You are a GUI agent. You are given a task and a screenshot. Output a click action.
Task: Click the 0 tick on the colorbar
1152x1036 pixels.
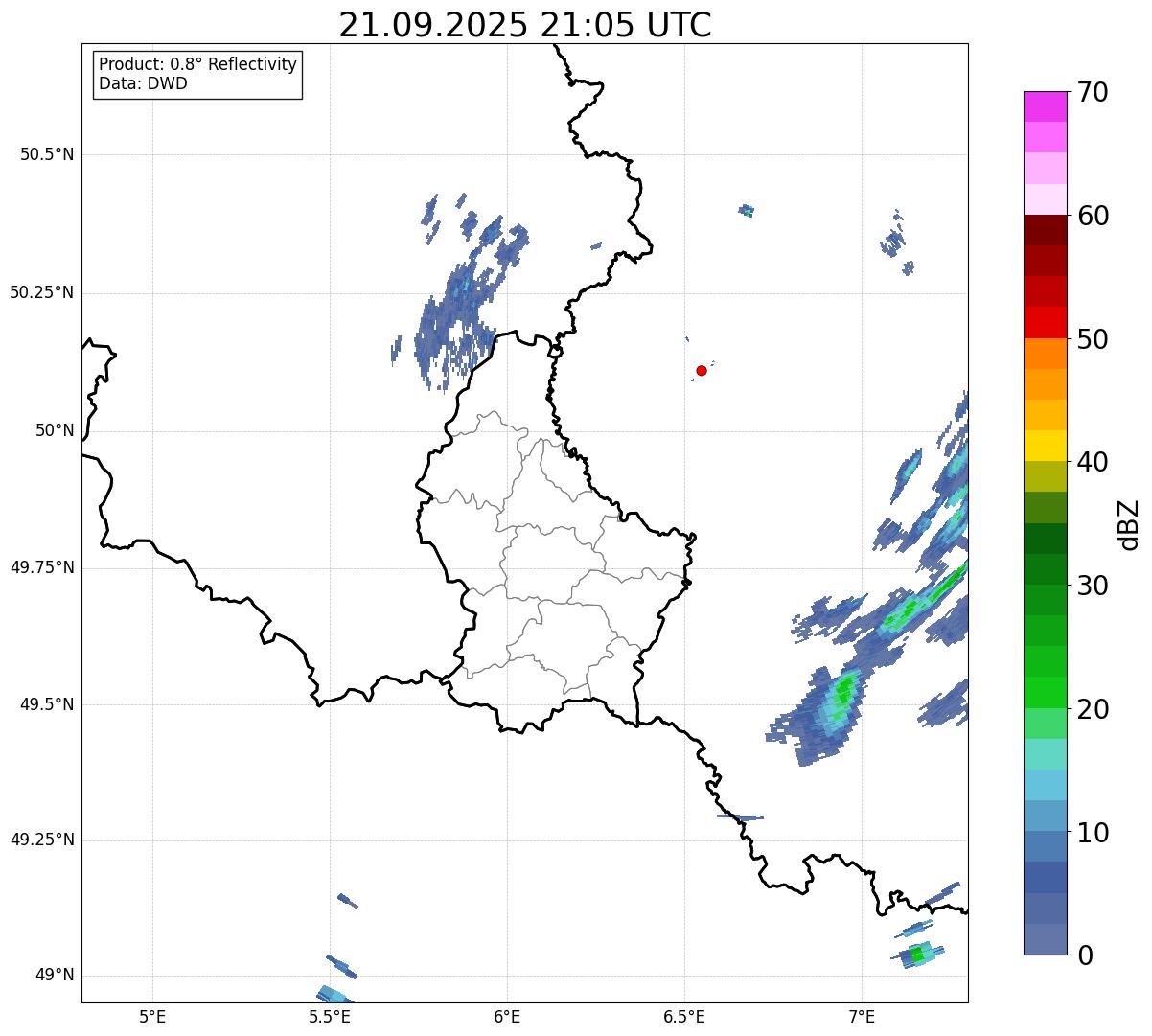[1085, 955]
